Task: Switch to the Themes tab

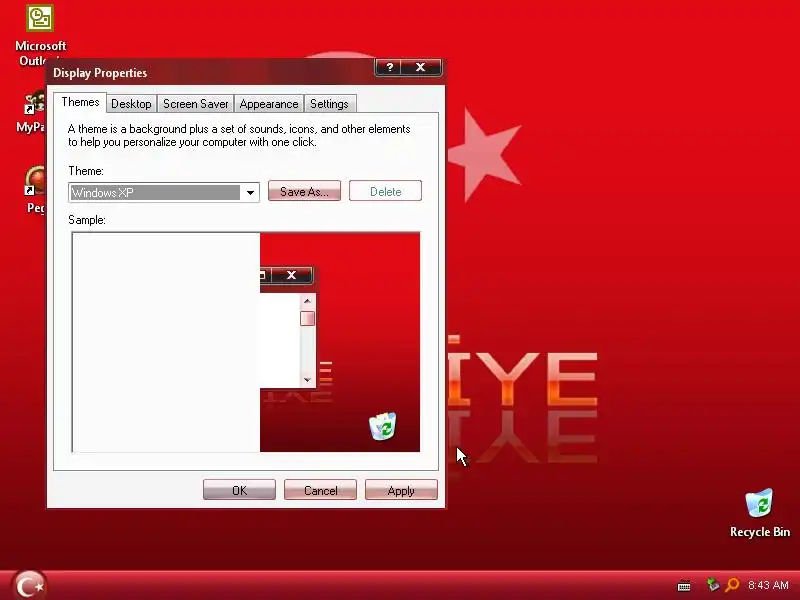Action: pyautogui.click(x=80, y=102)
